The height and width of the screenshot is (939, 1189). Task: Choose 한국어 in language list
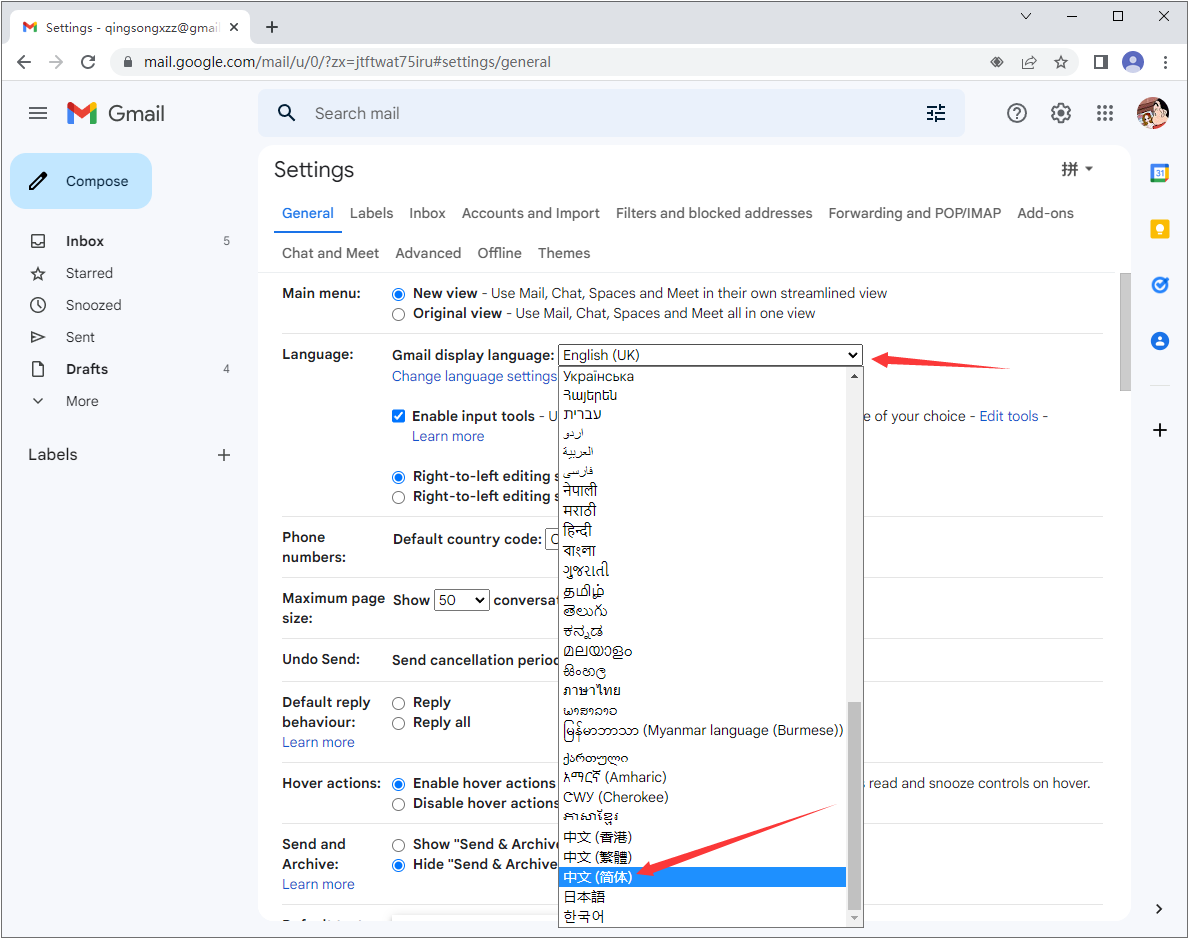point(702,916)
